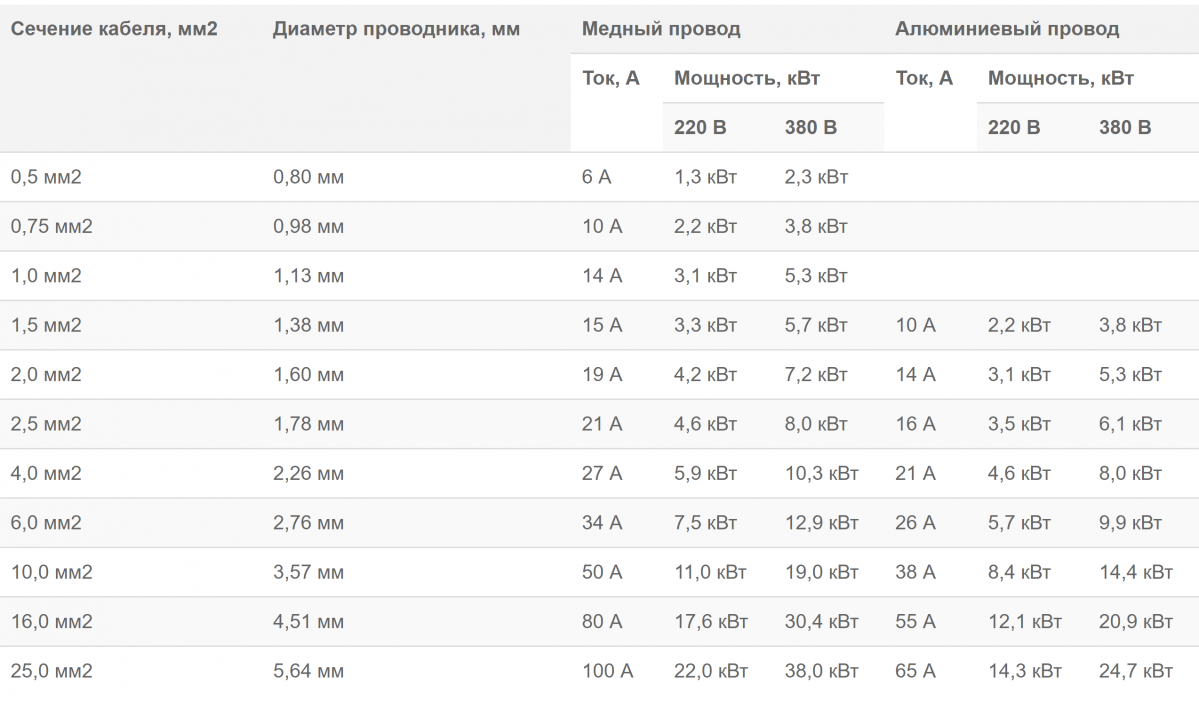Select the '7,2 кВт' cell in 2,0 мм2 row
The height and width of the screenshot is (702, 1199).
coord(816,375)
